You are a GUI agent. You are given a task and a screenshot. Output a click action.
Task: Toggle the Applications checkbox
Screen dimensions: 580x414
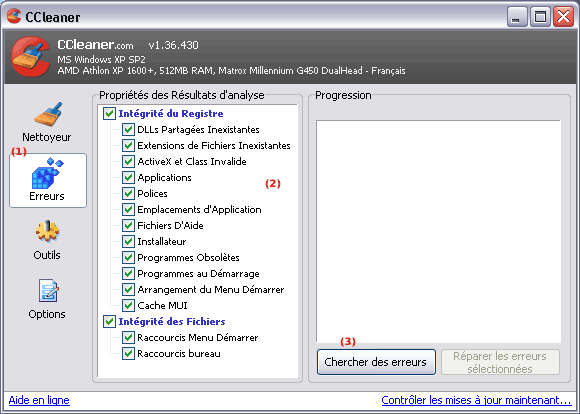point(128,178)
